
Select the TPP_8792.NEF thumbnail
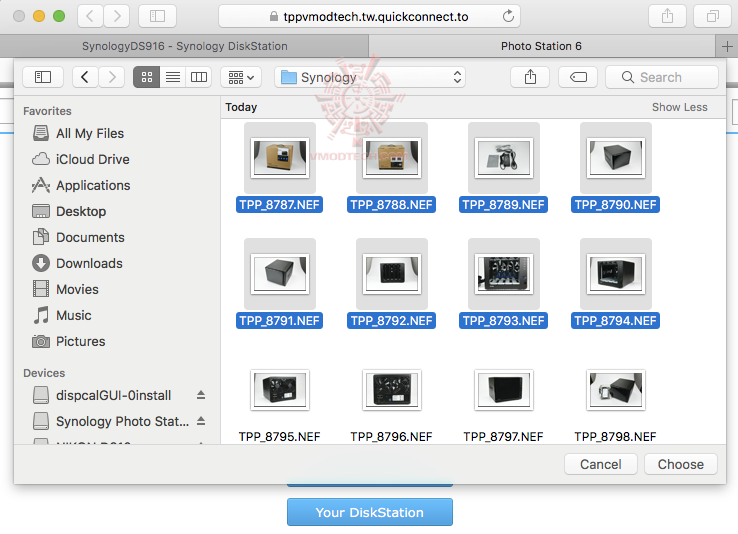pyautogui.click(x=392, y=274)
